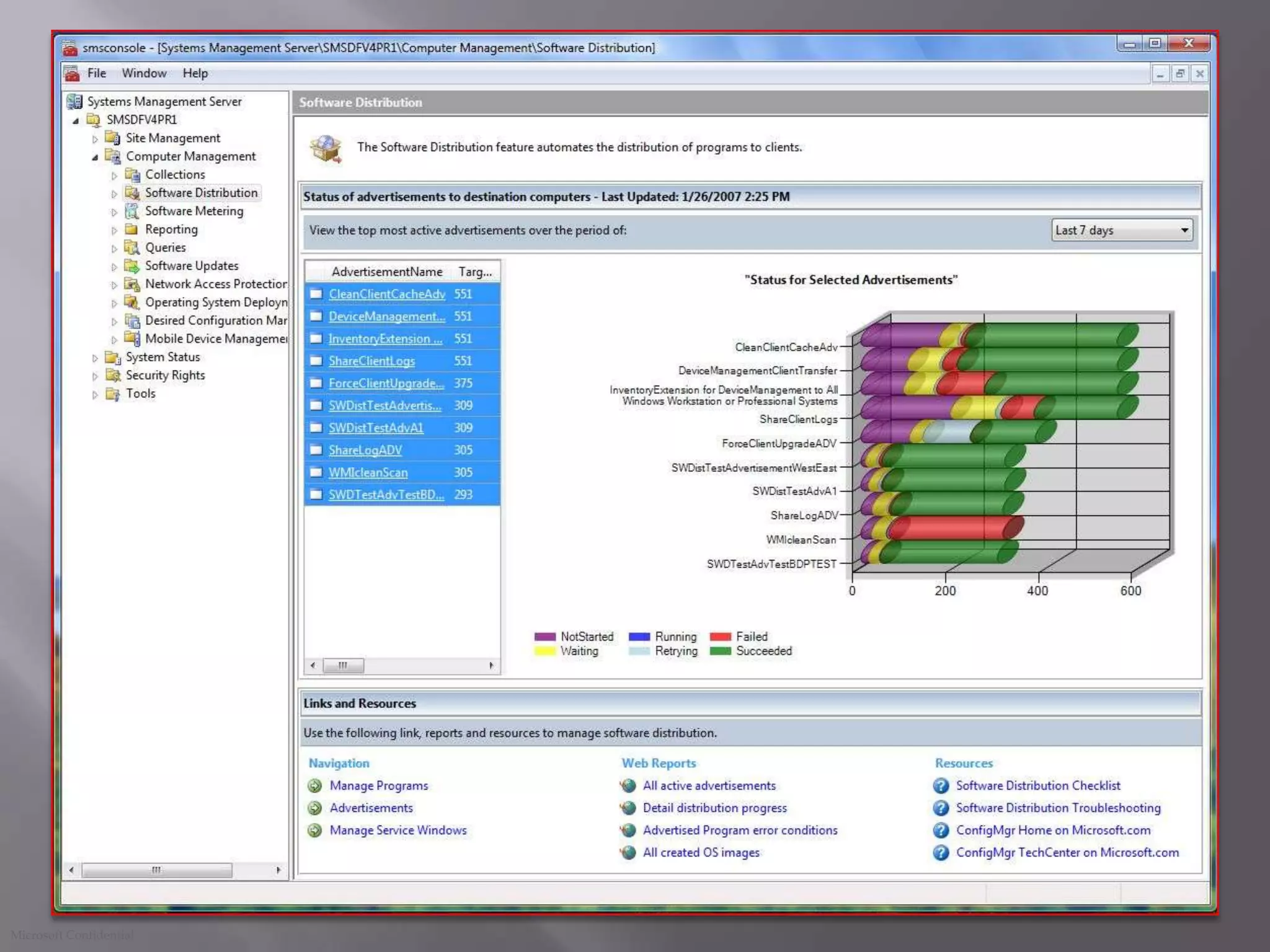The image size is (1270, 952).
Task: Click the advertisement list horizontal scrollbar thumb
Action: pos(343,666)
